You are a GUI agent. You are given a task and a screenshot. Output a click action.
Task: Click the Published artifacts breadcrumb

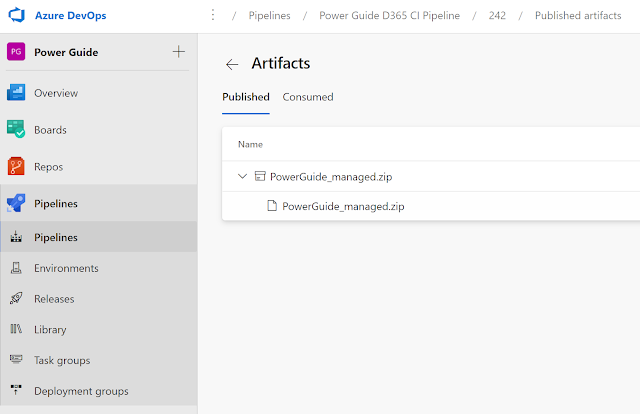pyautogui.click(x=578, y=16)
